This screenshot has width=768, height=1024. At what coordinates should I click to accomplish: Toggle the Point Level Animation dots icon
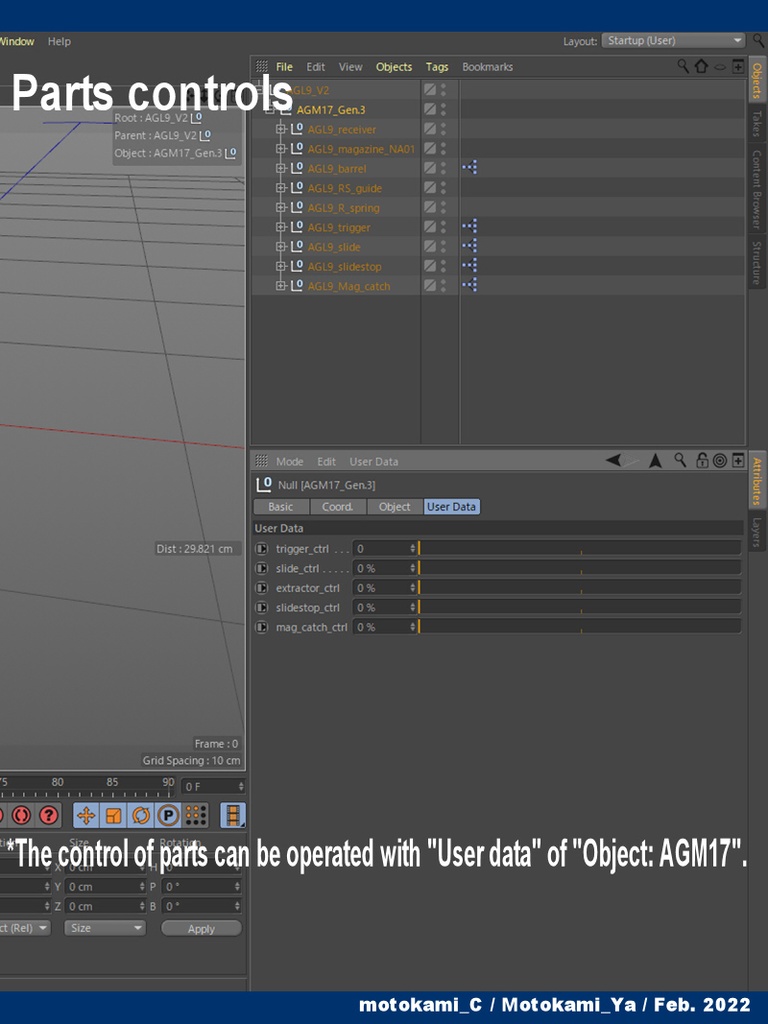click(196, 815)
